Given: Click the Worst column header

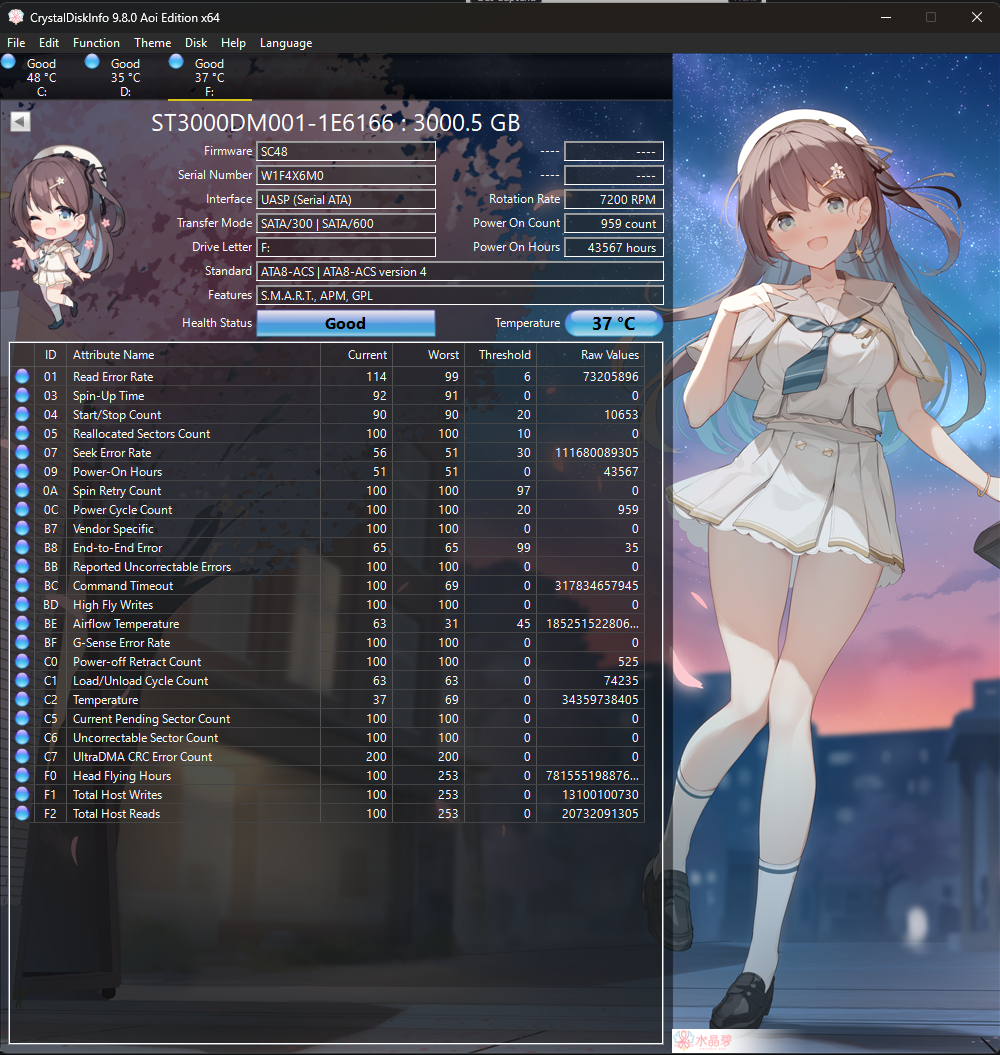Looking at the screenshot, I should coord(429,355).
